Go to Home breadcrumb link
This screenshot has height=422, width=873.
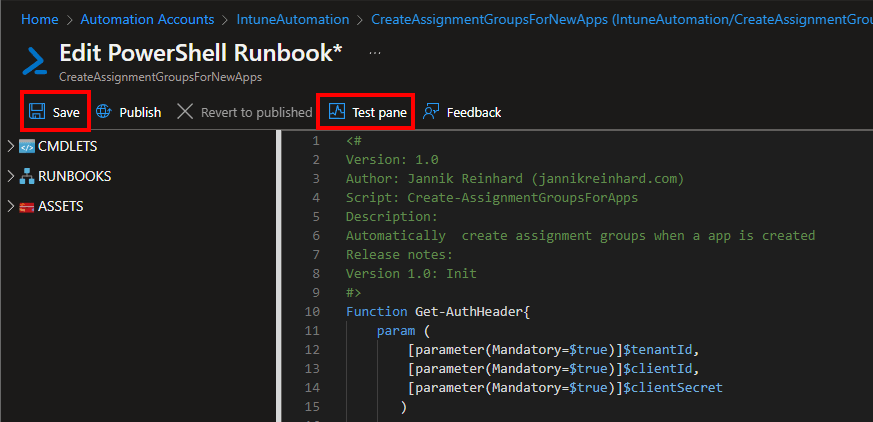39,19
